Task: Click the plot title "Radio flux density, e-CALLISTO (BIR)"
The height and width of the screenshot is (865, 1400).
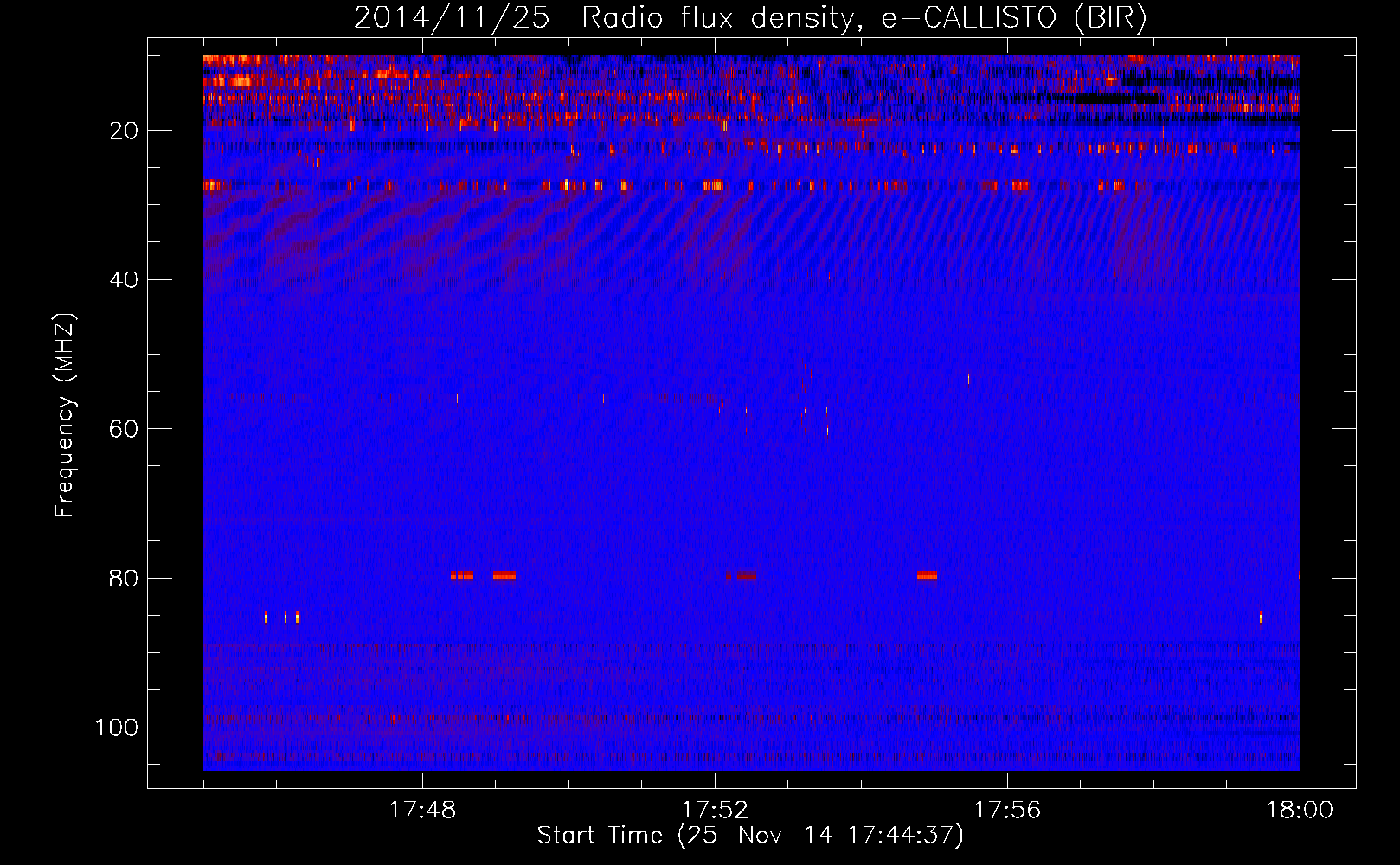Action: point(864,18)
